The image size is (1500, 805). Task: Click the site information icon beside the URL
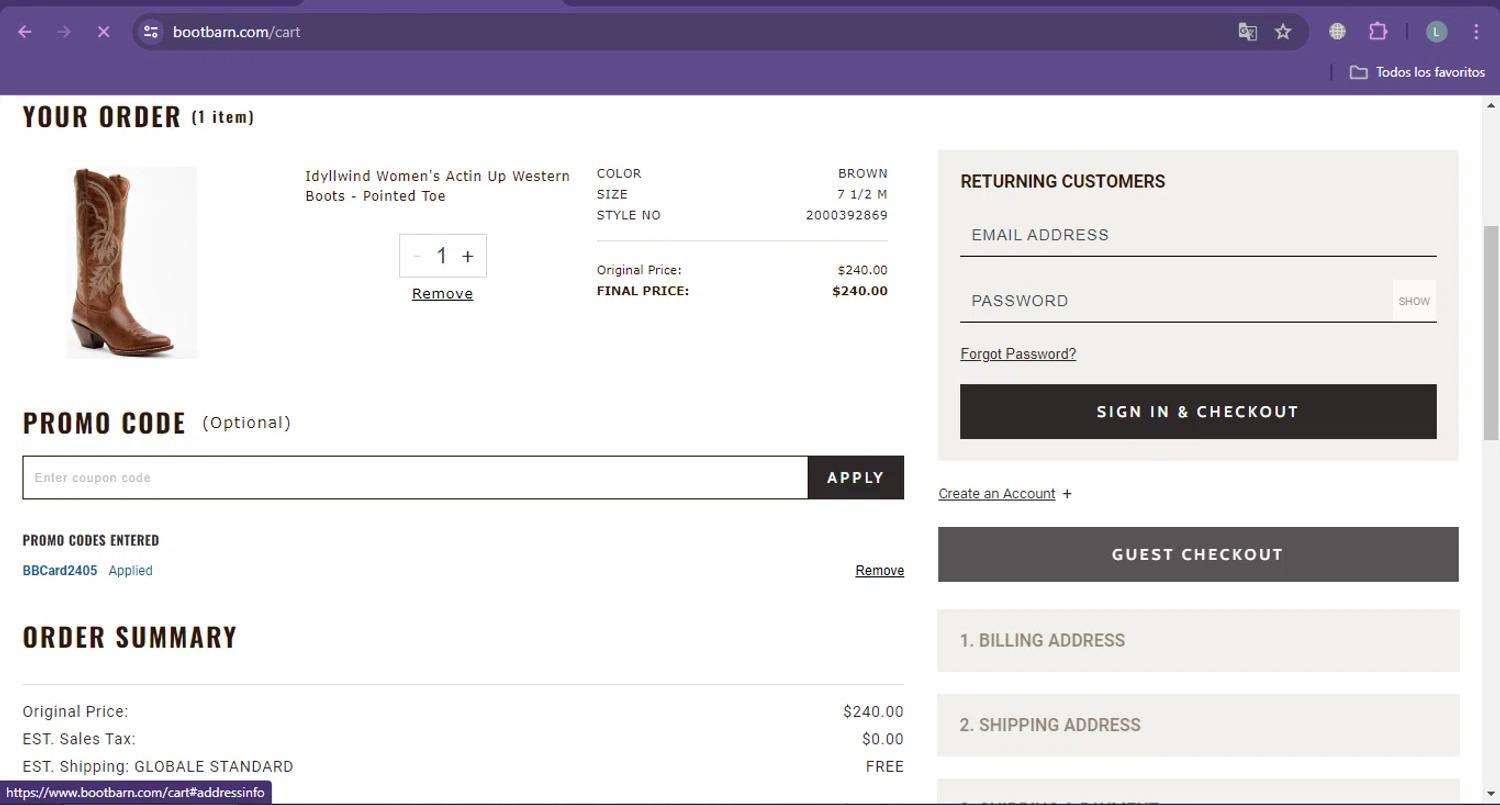[151, 31]
